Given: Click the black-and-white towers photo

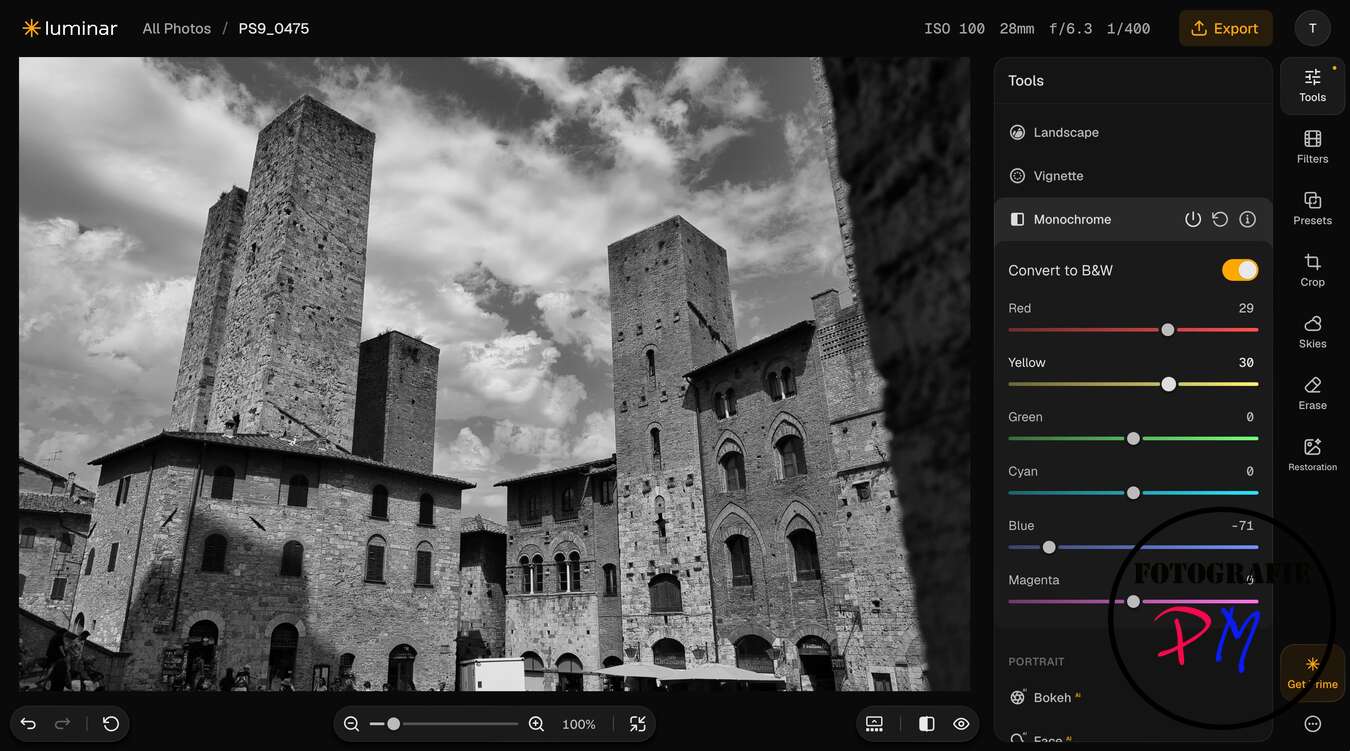Looking at the screenshot, I should pos(494,374).
